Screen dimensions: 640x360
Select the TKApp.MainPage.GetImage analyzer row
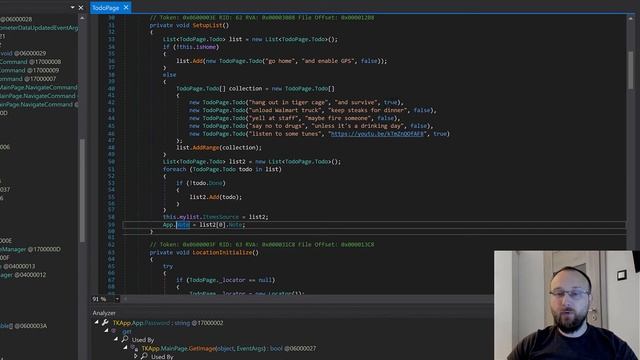coord(229,349)
